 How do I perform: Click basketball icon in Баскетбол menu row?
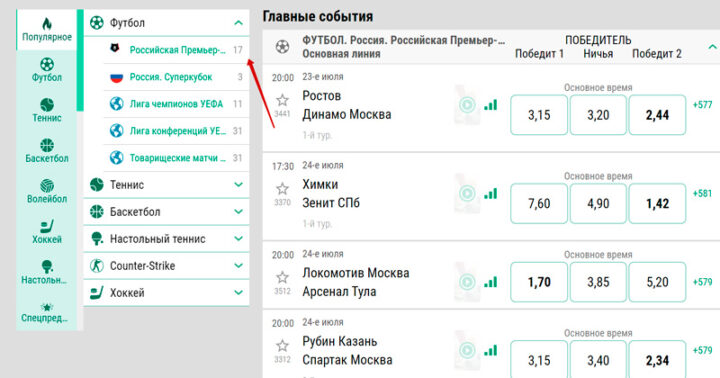click(96, 212)
